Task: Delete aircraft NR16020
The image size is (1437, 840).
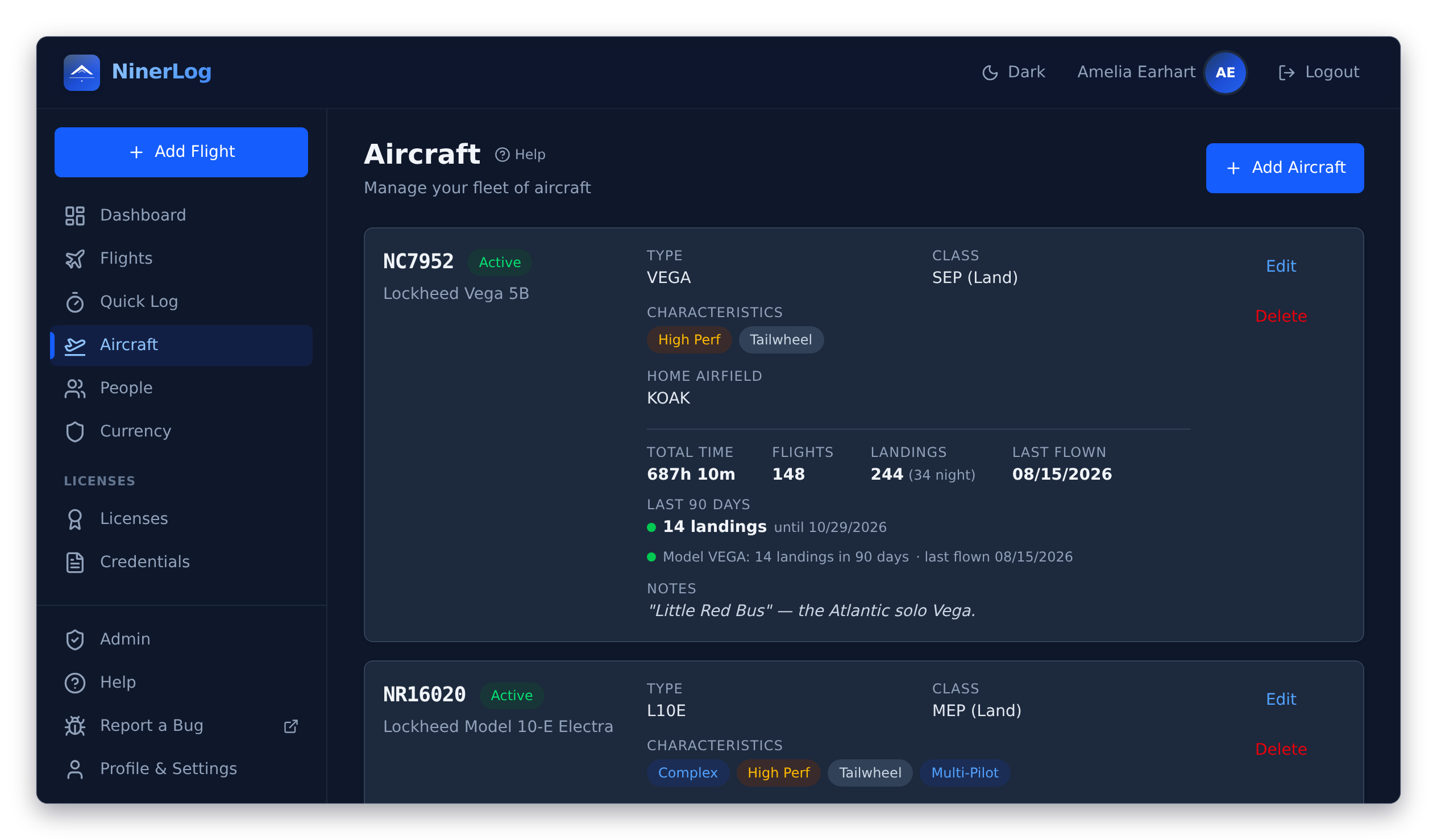Action: click(x=1280, y=750)
